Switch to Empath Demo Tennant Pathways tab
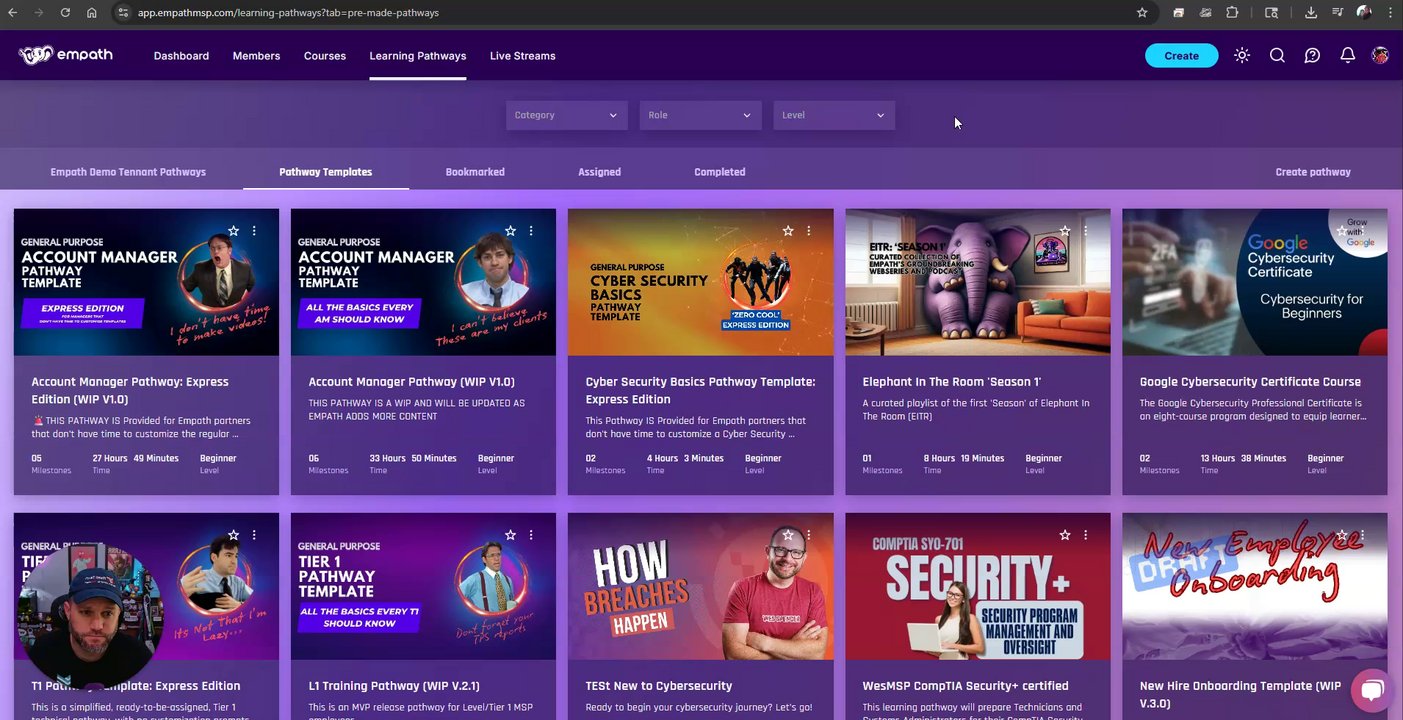1403x720 pixels. pyautogui.click(x=128, y=172)
